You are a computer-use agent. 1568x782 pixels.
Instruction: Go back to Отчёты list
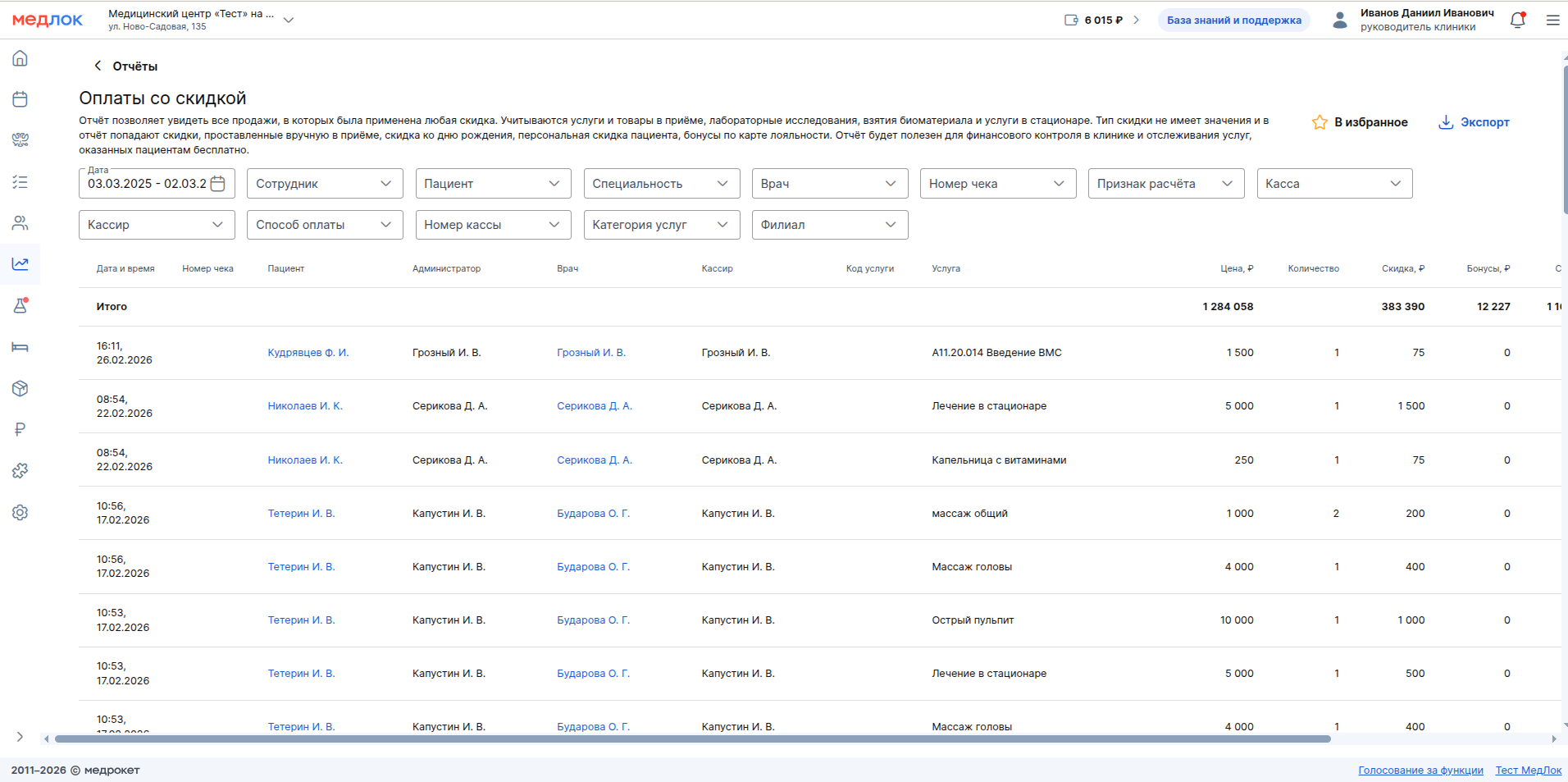point(125,66)
